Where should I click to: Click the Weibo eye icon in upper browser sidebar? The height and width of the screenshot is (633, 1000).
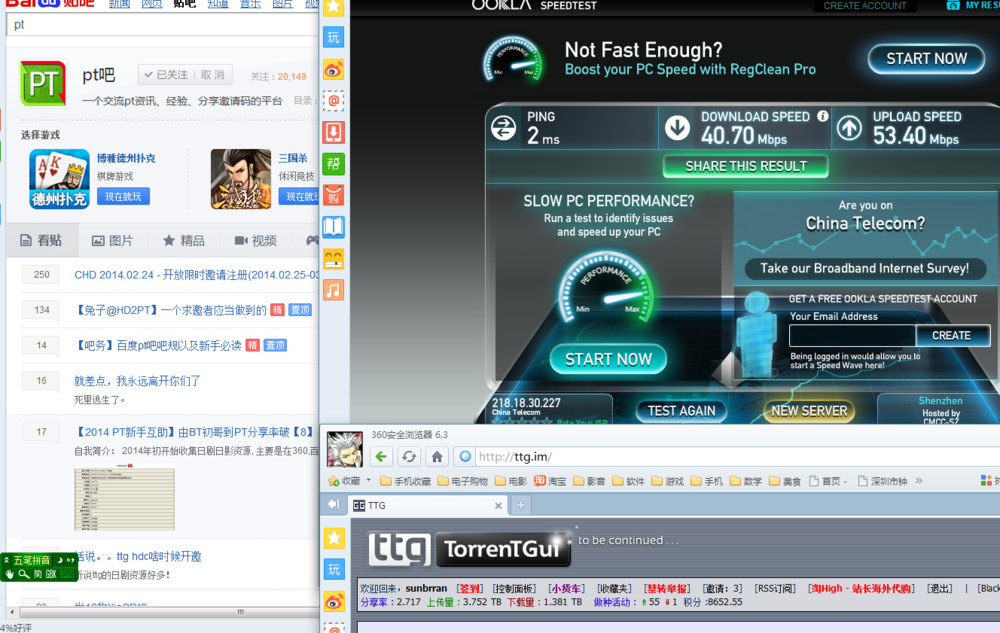pos(334,69)
